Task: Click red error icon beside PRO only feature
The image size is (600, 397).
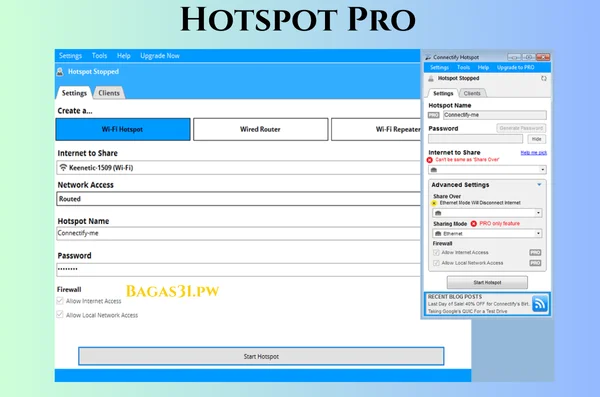Action: pos(473,224)
